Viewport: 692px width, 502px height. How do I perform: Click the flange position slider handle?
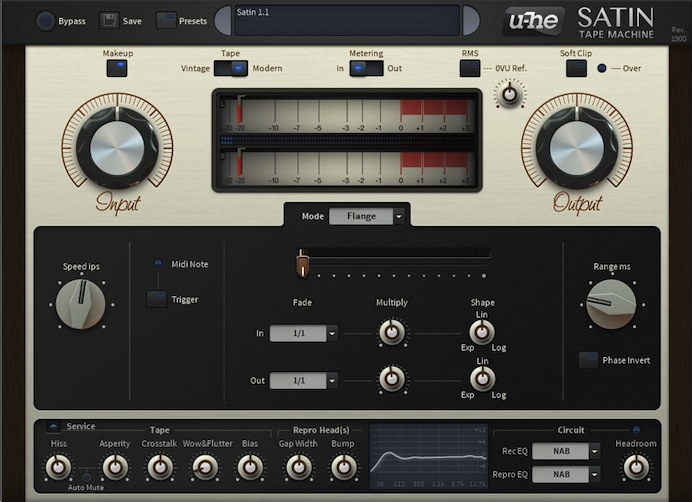click(302, 264)
